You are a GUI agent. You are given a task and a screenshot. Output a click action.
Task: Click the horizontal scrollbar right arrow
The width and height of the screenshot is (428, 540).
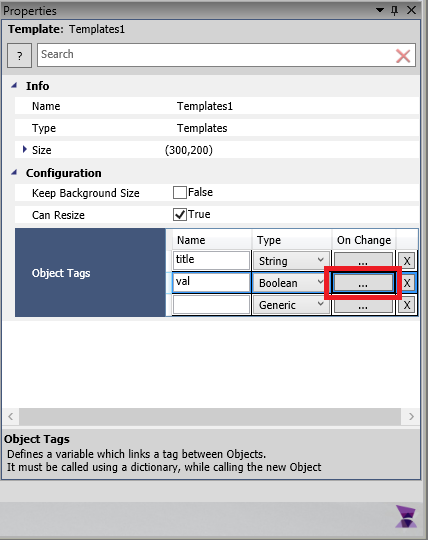pyautogui.click(x=411, y=417)
